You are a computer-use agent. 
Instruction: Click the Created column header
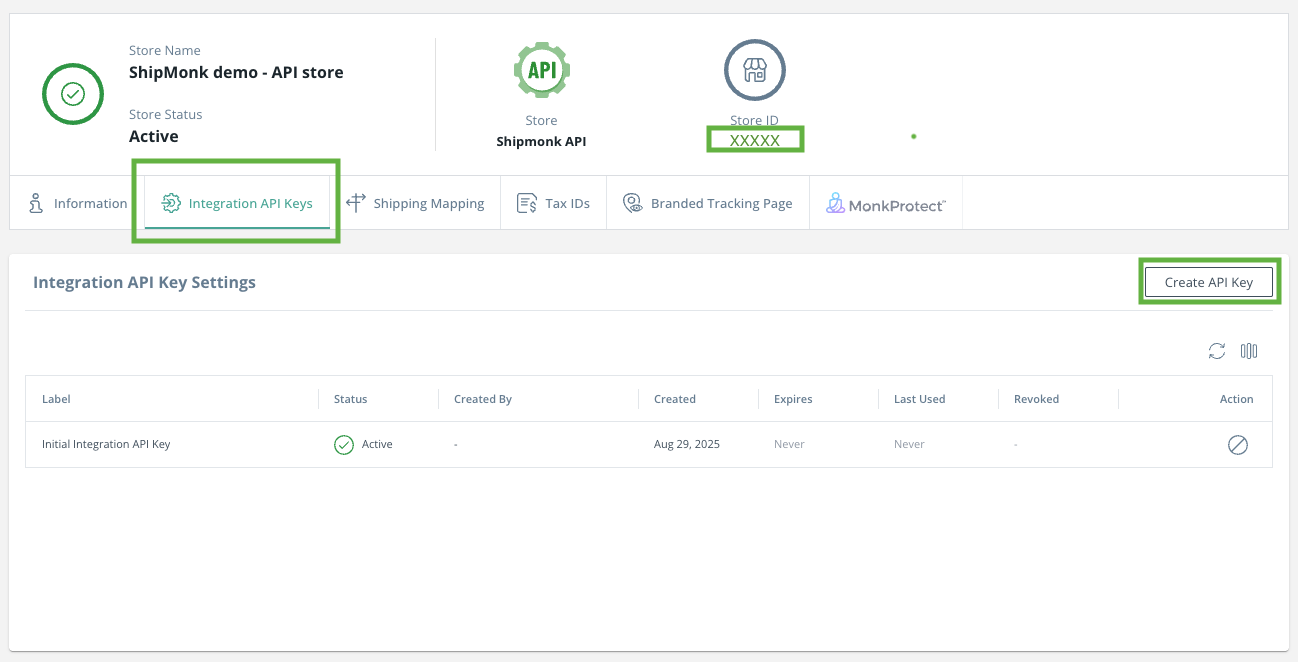pyautogui.click(x=675, y=399)
